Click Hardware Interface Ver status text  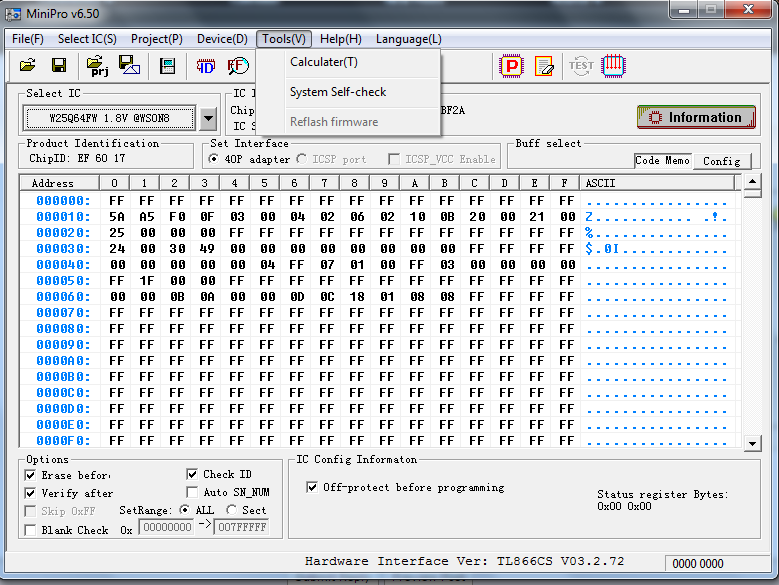click(x=465, y=561)
